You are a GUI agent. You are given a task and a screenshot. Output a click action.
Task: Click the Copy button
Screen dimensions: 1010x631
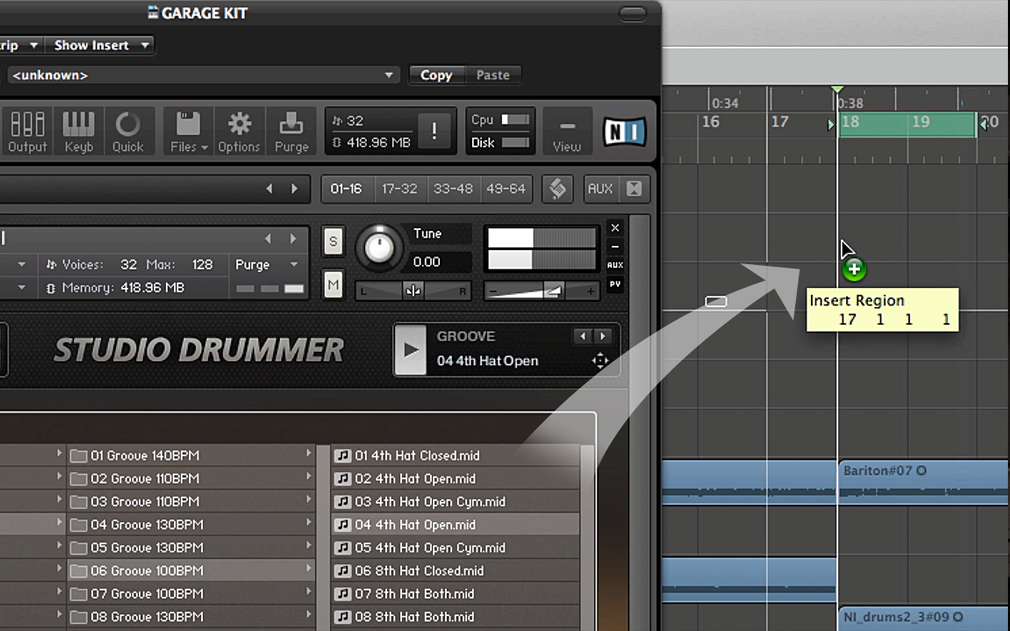436,75
